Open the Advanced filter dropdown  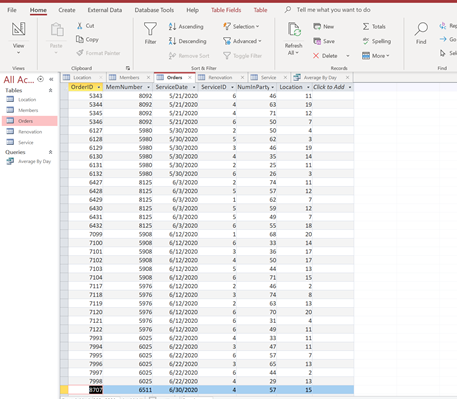click(242, 41)
